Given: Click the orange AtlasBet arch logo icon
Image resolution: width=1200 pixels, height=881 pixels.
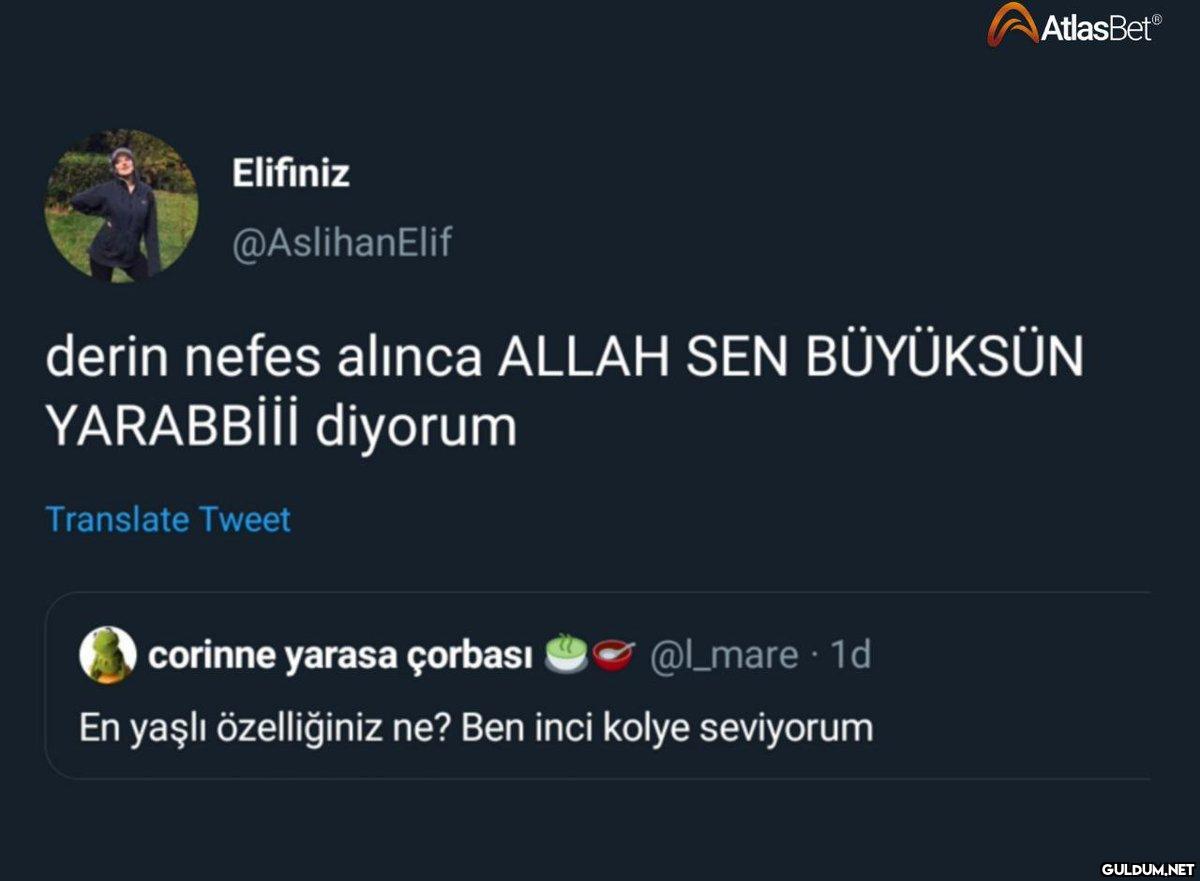Looking at the screenshot, I should point(1012,25).
